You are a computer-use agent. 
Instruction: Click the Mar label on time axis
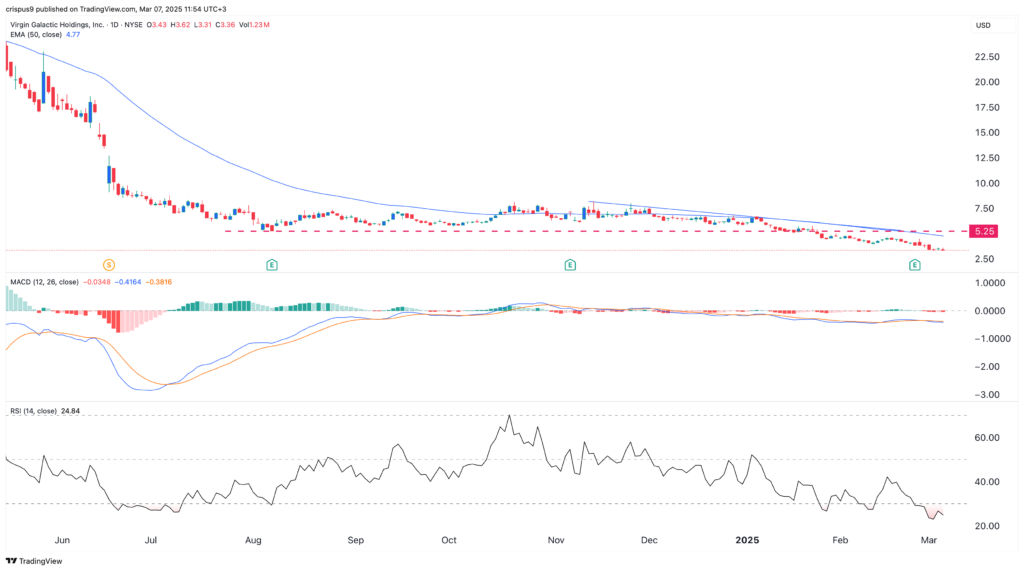(929, 540)
